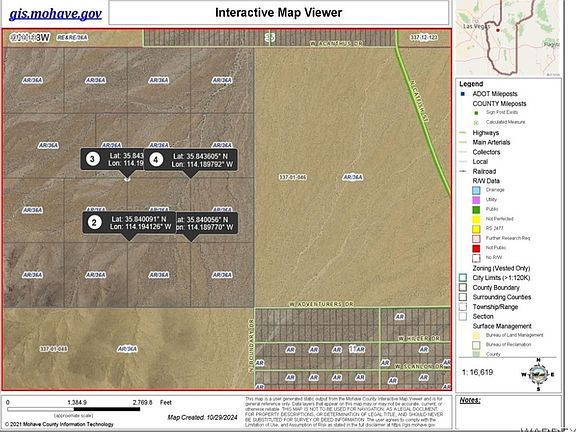576x432 pixels.
Task: Click the Railroad legend line symbol
Action: pos(463,171)
